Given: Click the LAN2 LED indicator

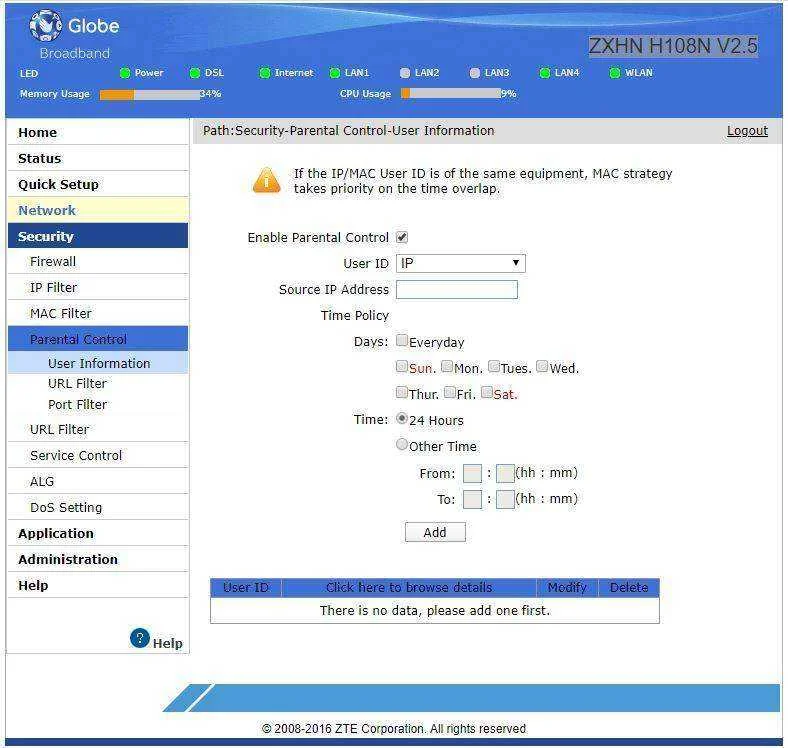Looking at the screenshot, I should click(405, 73).
